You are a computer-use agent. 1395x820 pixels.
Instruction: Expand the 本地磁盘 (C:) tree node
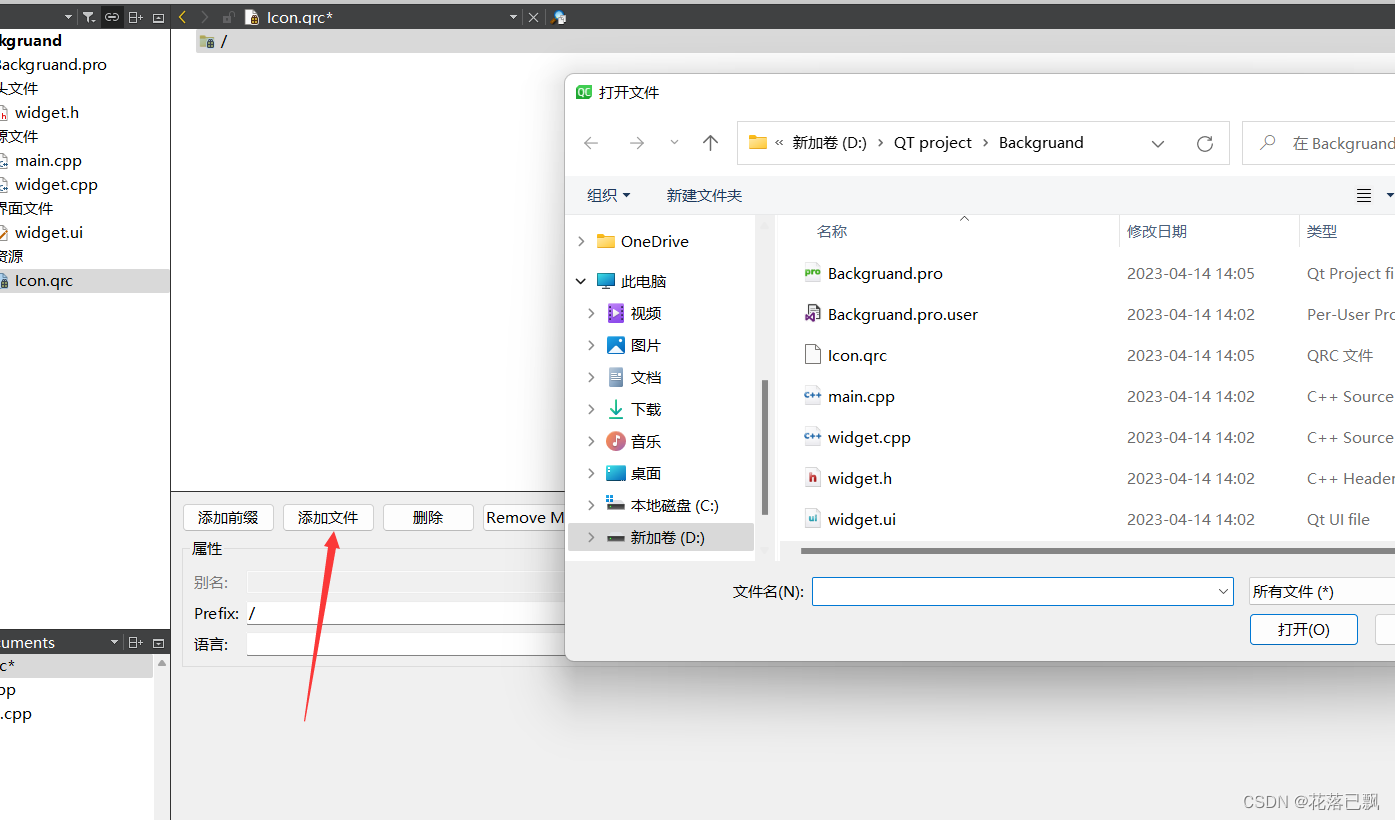pos(591,505)
